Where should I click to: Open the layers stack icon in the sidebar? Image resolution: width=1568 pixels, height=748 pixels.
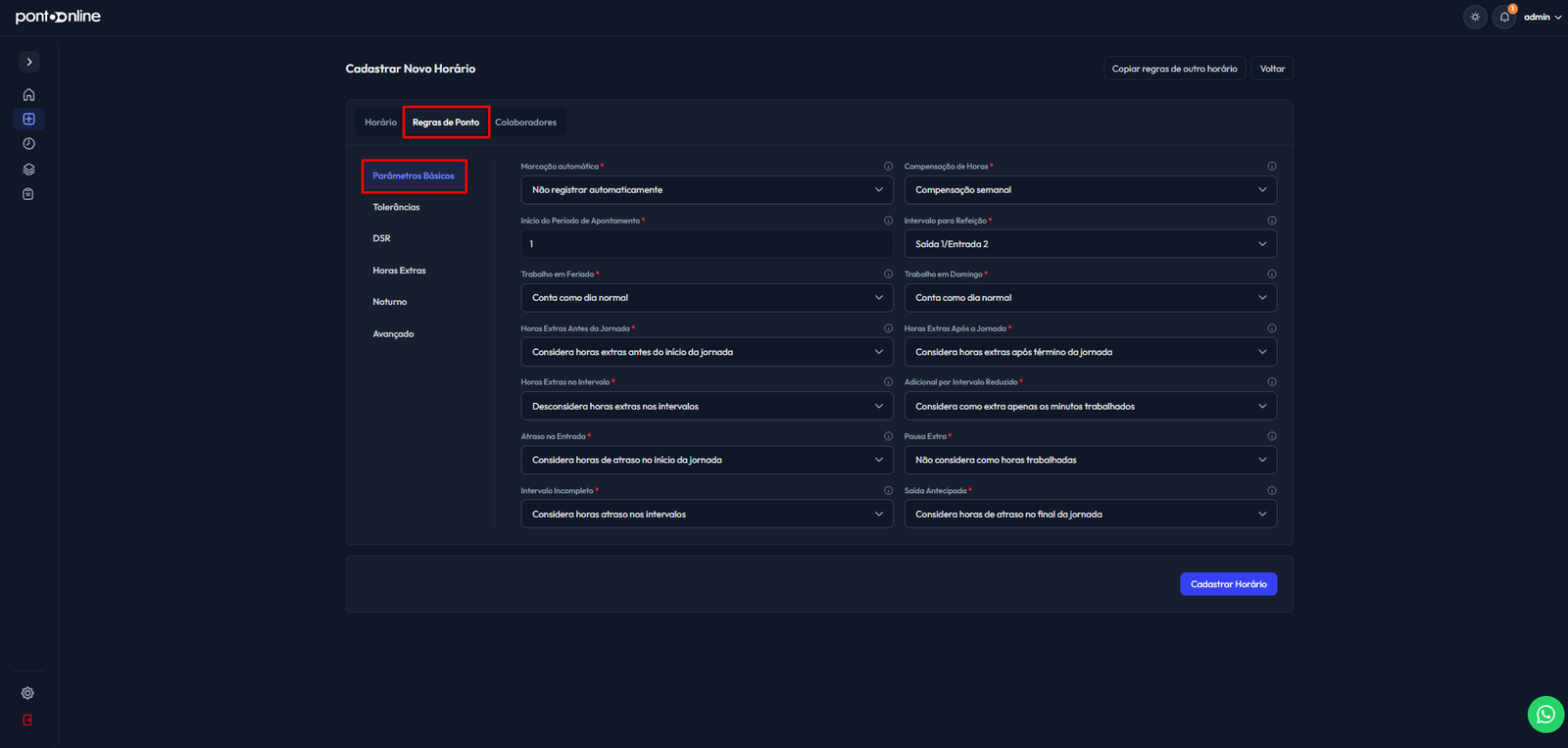28,169
